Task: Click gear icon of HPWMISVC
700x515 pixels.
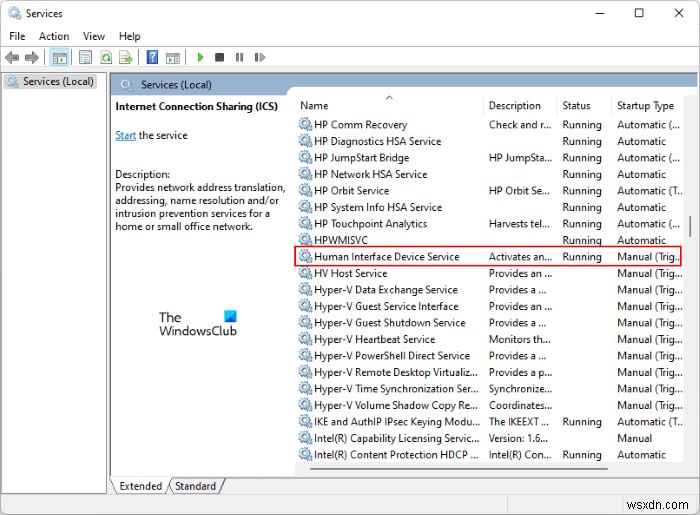Action: 305,239
